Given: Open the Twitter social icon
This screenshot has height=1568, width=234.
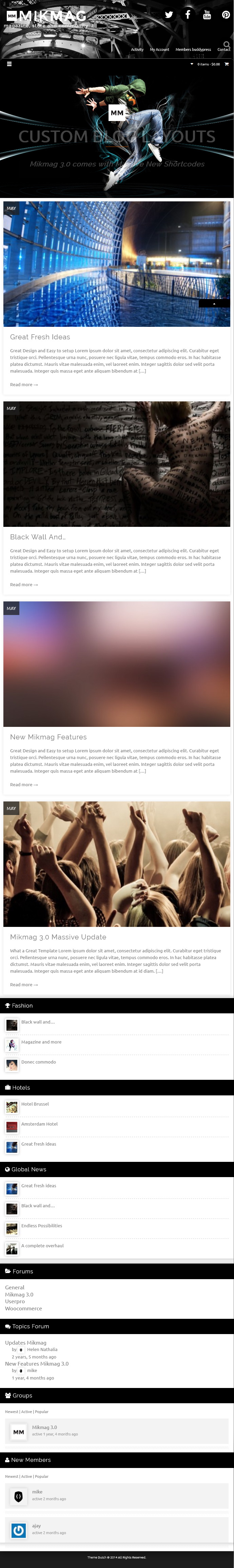Looking at the screenshot, I should [x=169, y=15].
